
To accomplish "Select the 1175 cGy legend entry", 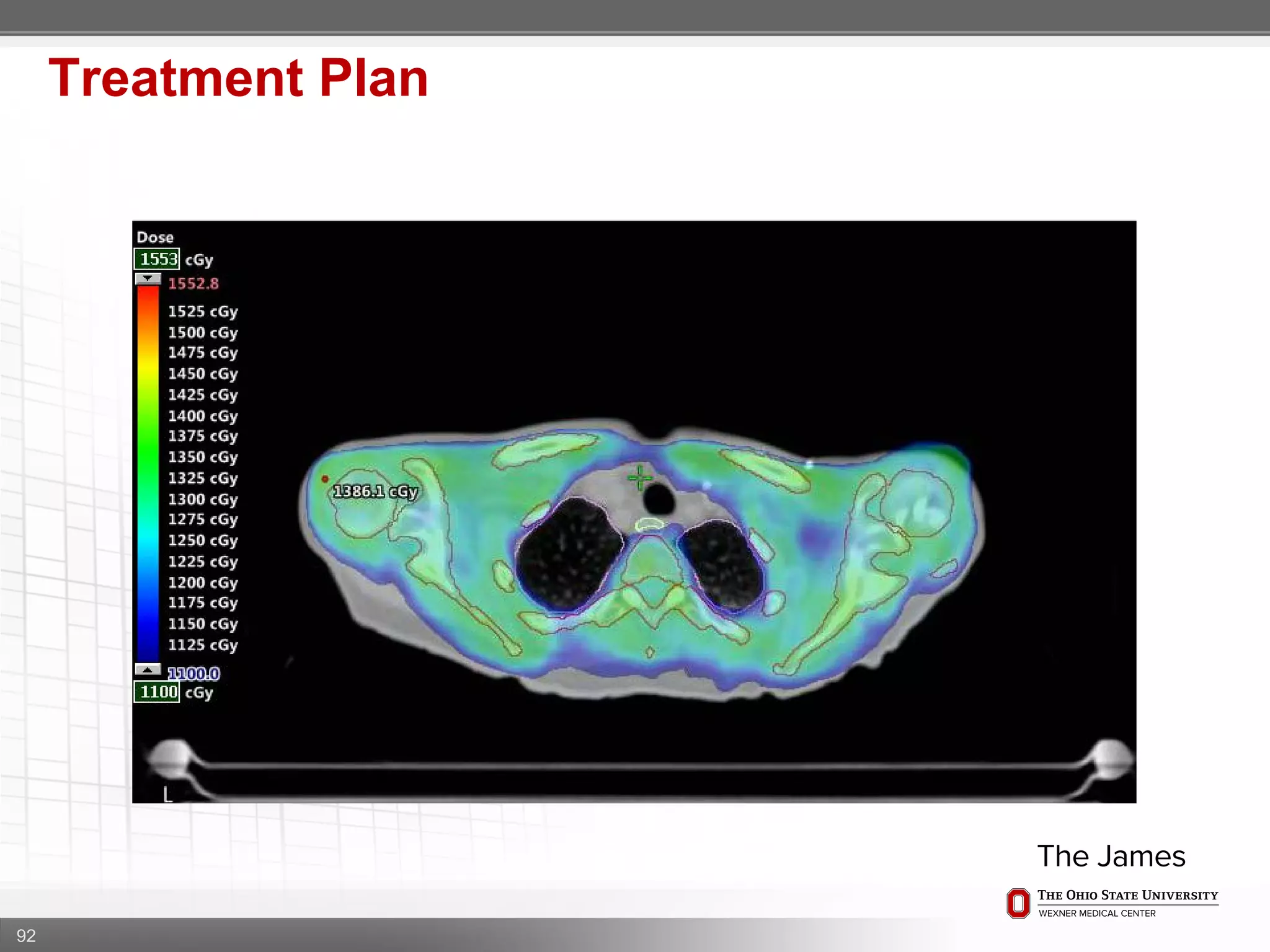I will pos(203,603).
